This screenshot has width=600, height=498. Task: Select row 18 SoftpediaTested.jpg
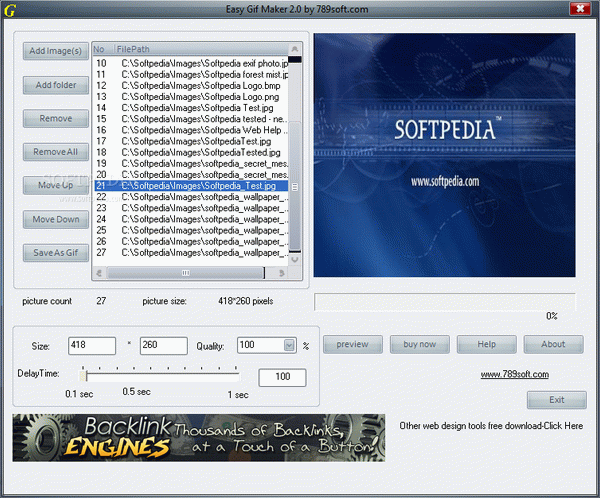pyautogui.click(x=191, y=152)
